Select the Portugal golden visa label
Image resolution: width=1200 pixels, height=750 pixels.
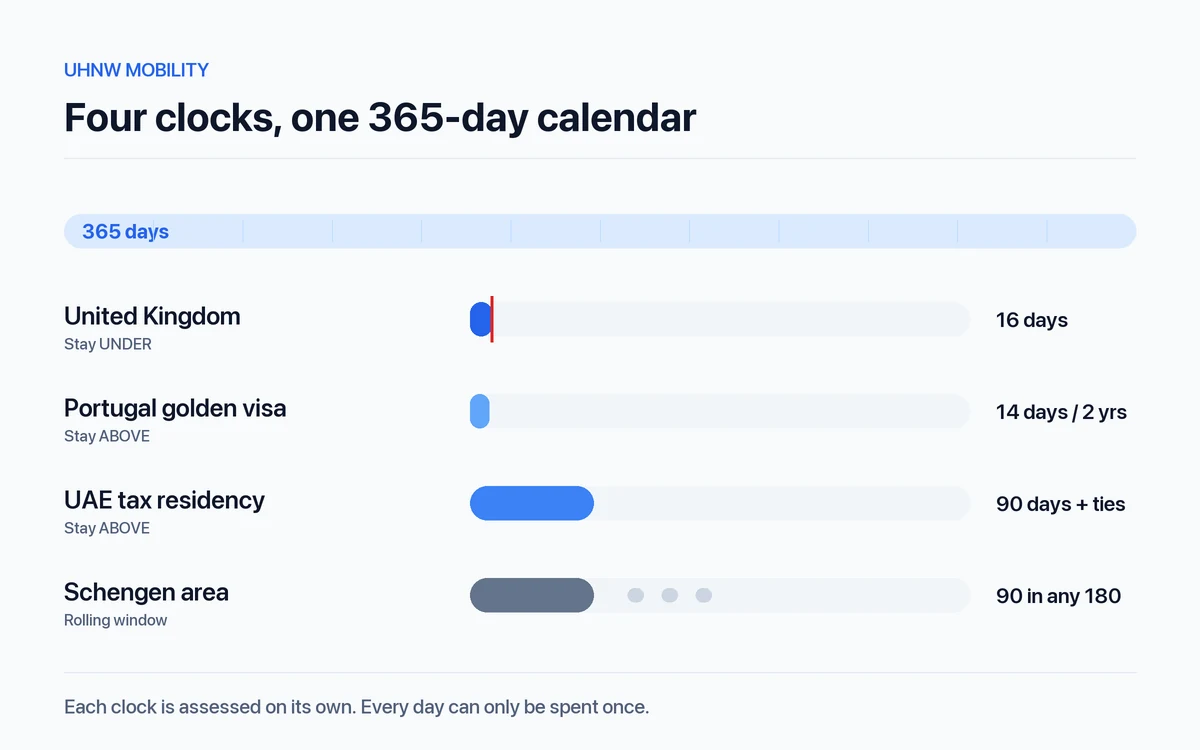tap(175, 408)
